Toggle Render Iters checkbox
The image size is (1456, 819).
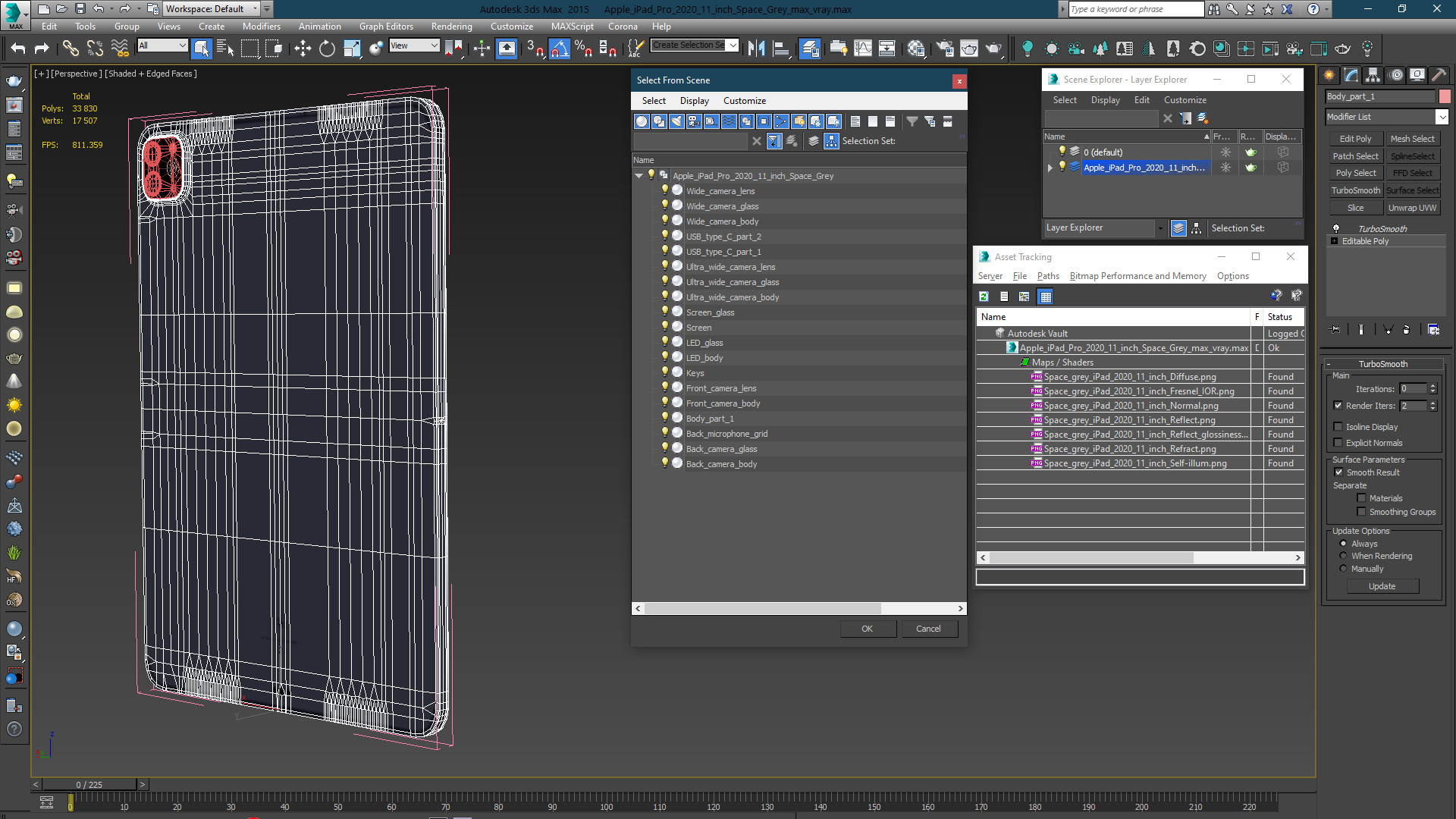click(x=1338, y=406)
